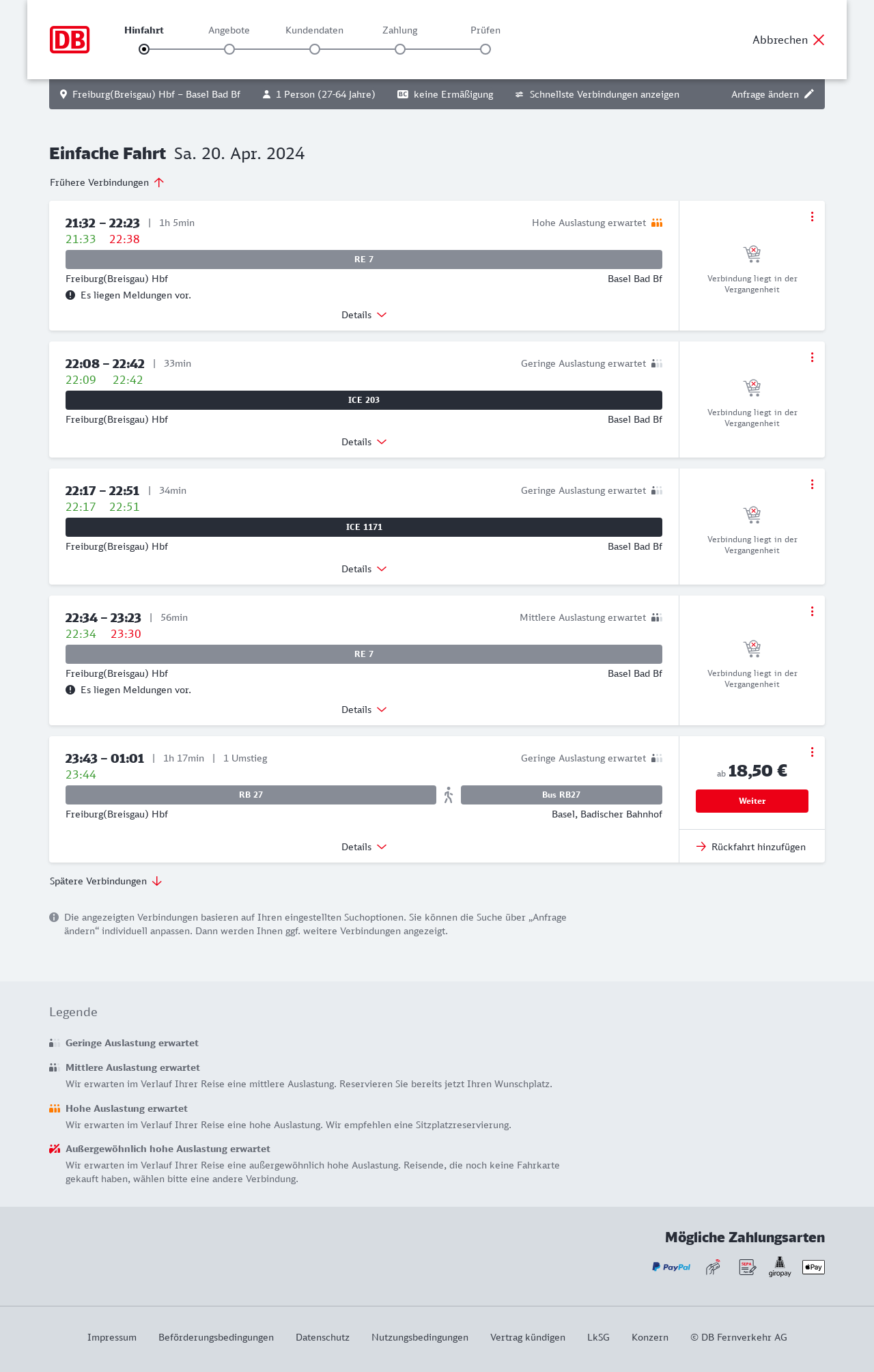Click the DB logo

tap(70, 40)
